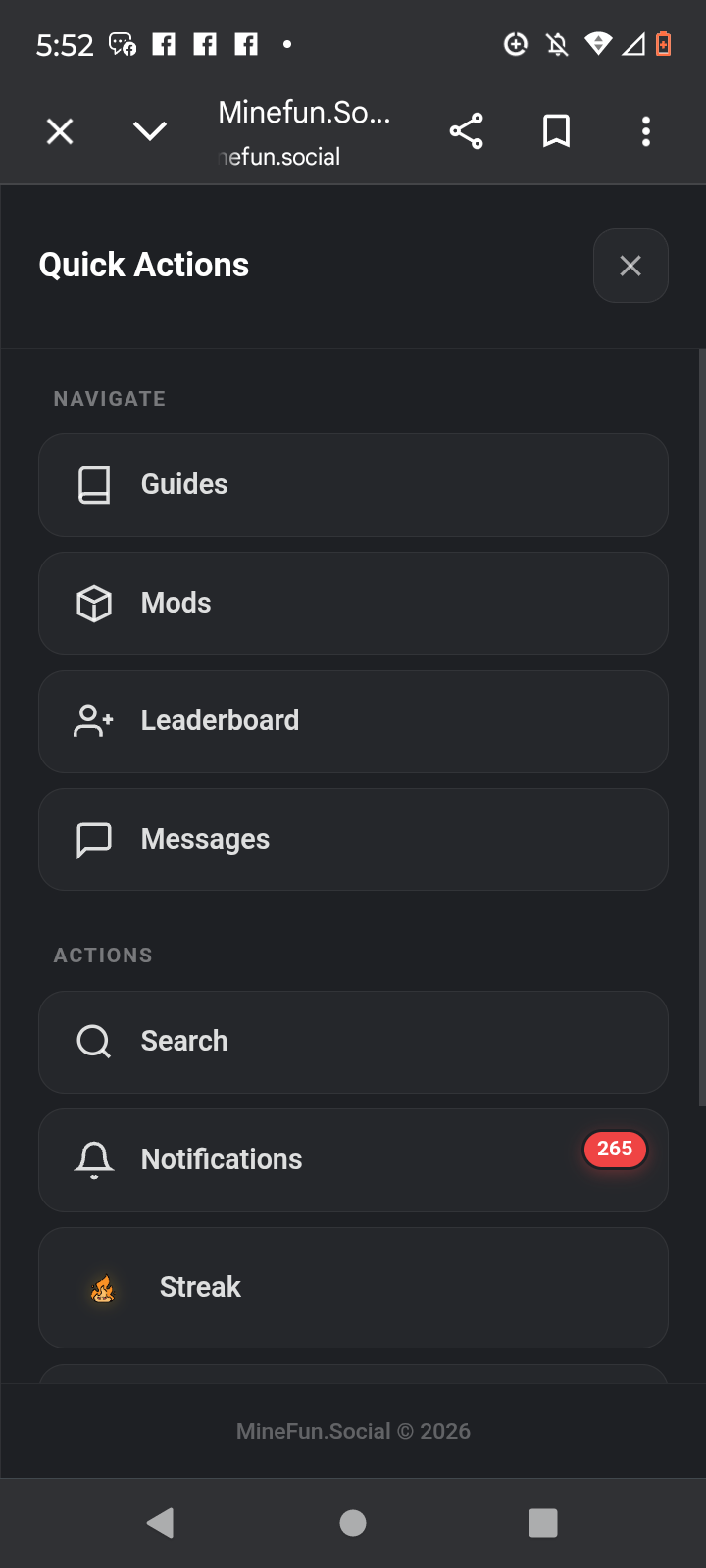Expand the browser tab chevron dropdown
The image size is (706, 1568).
coord(150,131)
